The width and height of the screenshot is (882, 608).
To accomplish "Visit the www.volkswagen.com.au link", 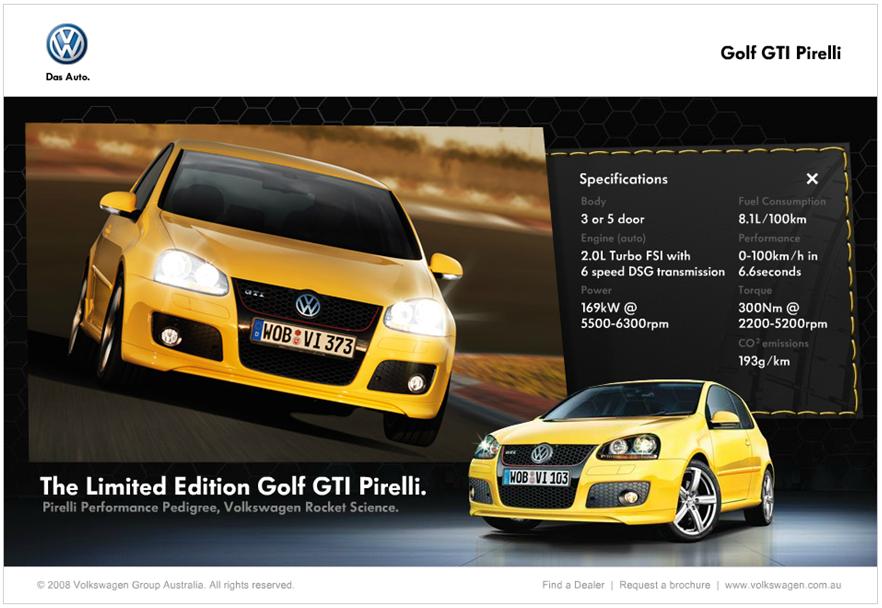I will [x=783, y=585].
